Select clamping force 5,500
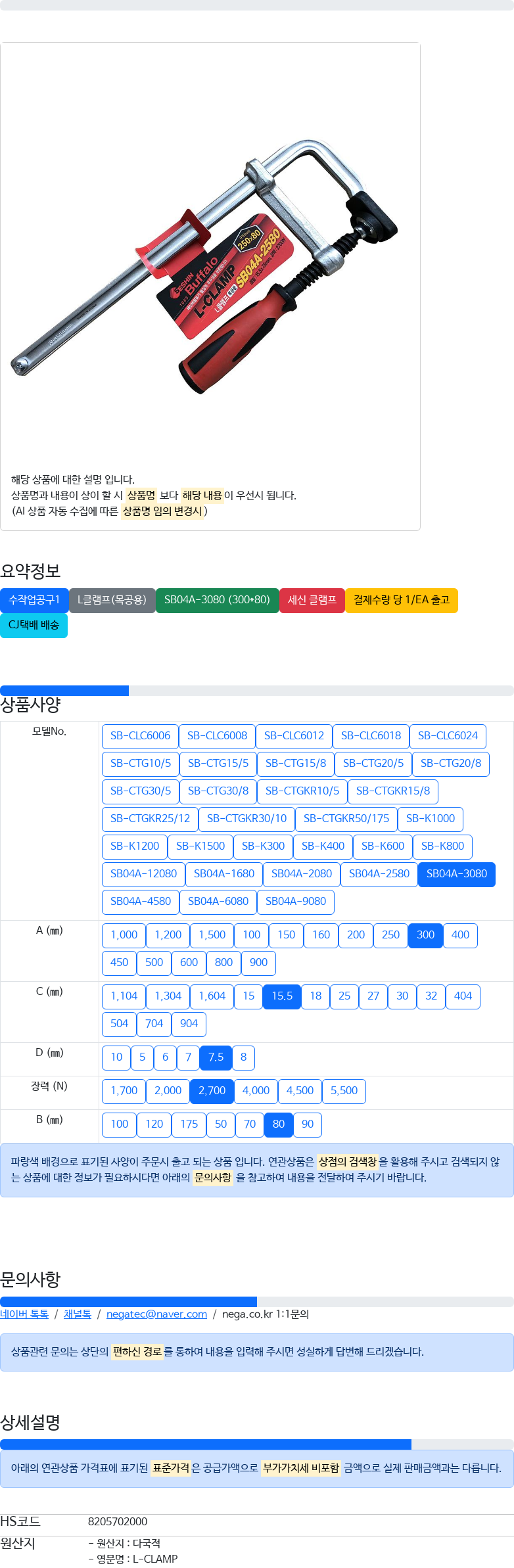The height and width of the screenshot is (1568, 514). pos(344,1091)
